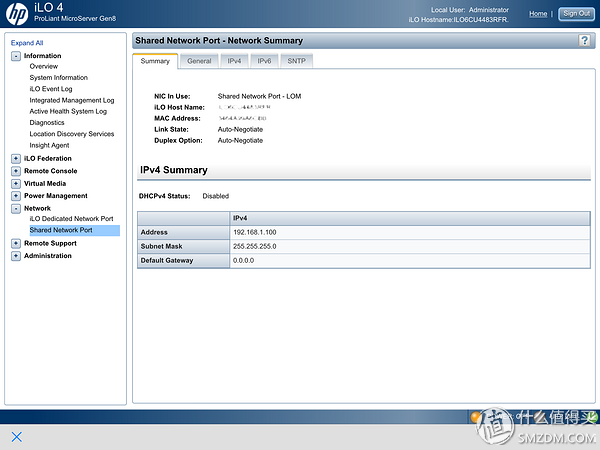Image resolution: width=600 pixels, height=450 pixels.
Task: Collapse the Information tree section
Action: (x=16, y=56)
